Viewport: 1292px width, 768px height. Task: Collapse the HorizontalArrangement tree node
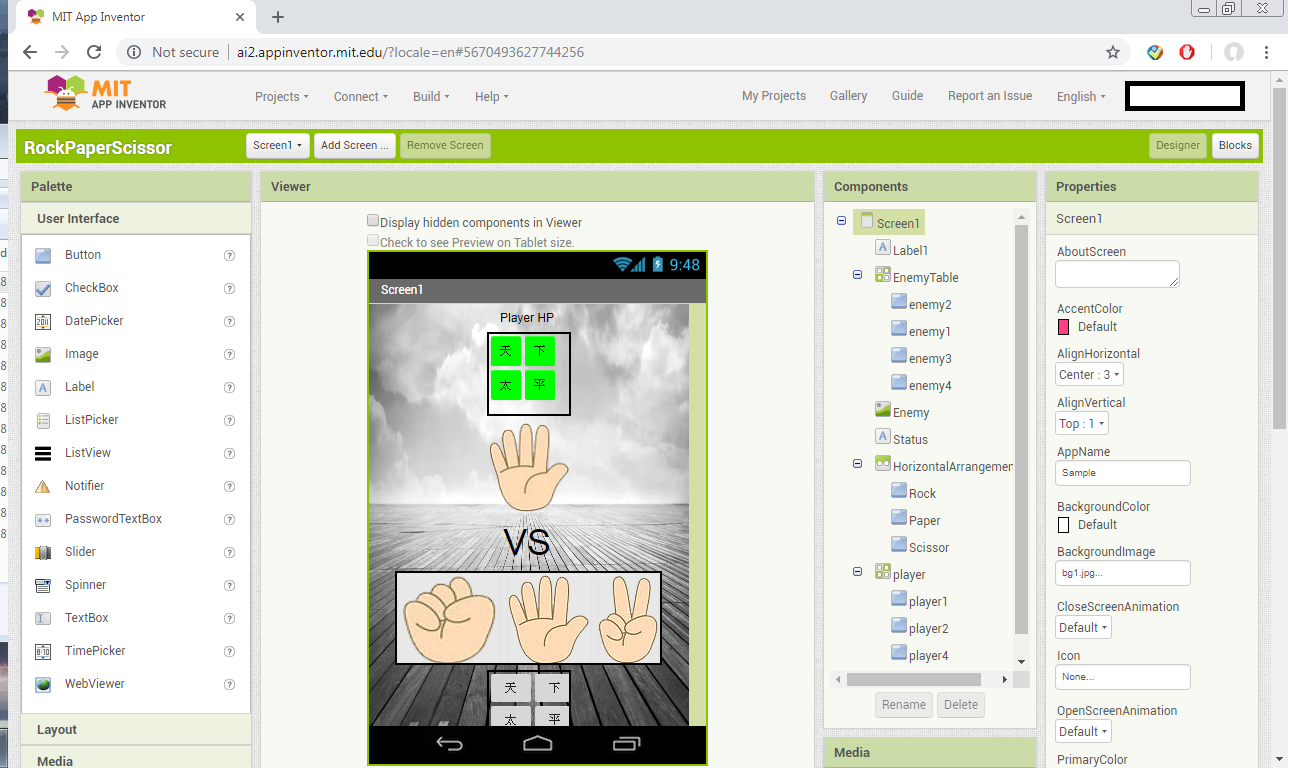857,464
